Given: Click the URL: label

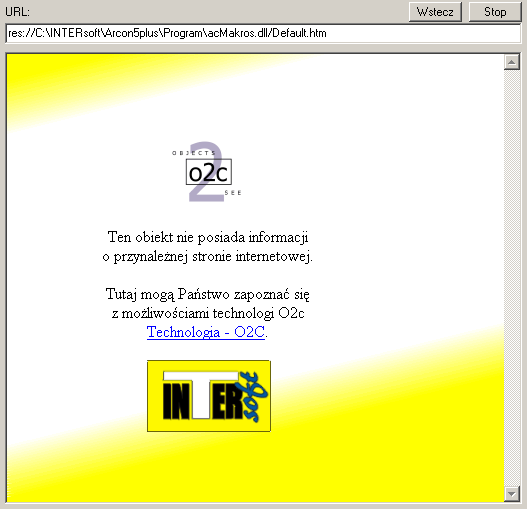Looking at the screenshot, I should pyautogui.click(x=17, y=12).
